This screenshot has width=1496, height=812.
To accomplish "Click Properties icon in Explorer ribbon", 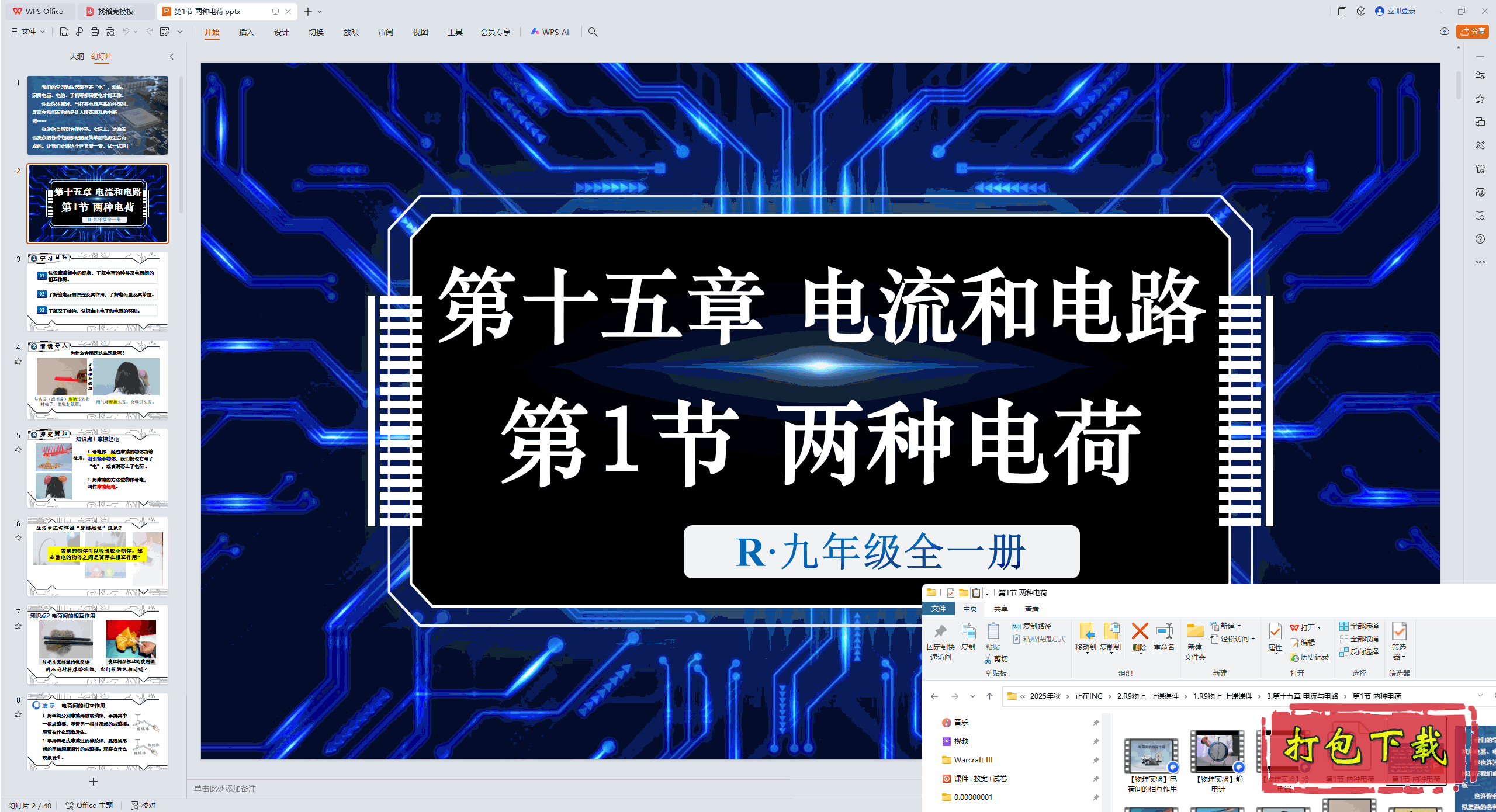I will click(1275, 637).
